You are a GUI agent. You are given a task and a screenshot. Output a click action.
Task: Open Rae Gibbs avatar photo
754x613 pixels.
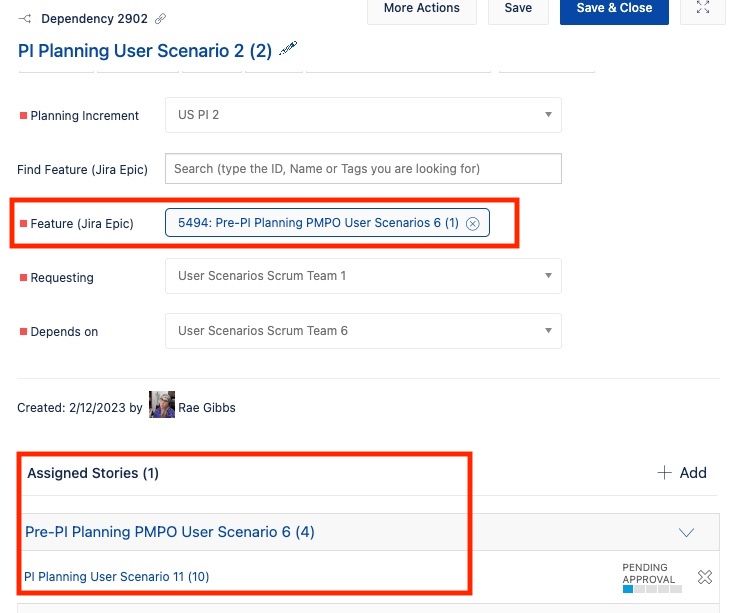162,404
